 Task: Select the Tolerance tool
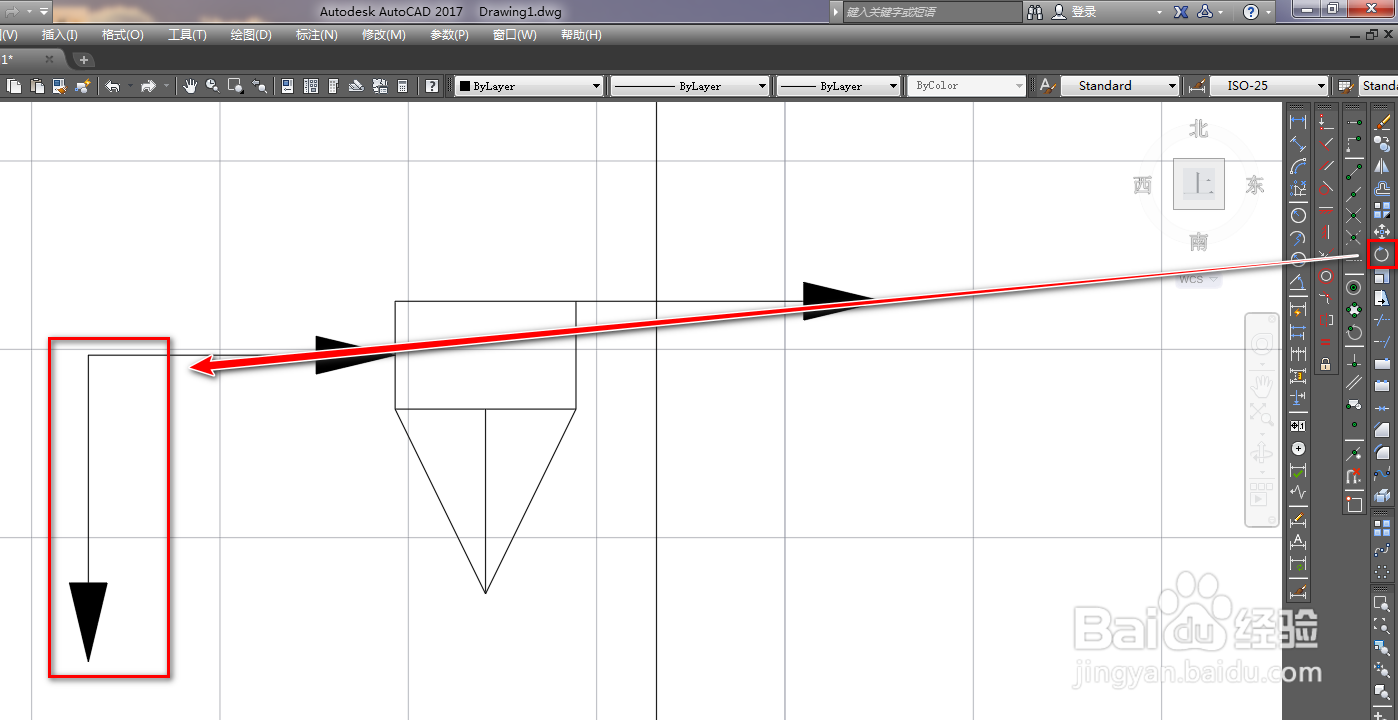click(1299, 425)
